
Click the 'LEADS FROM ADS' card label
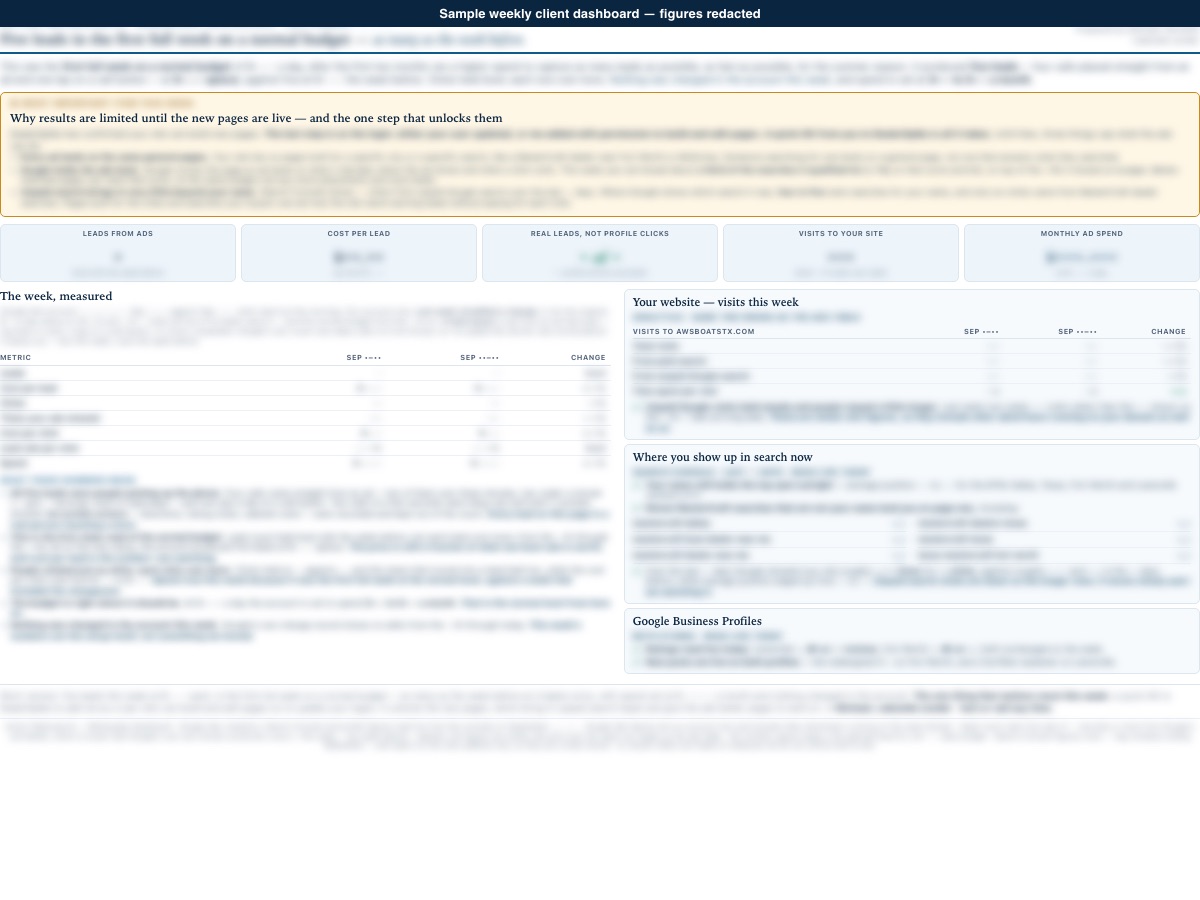click(118, 233)
